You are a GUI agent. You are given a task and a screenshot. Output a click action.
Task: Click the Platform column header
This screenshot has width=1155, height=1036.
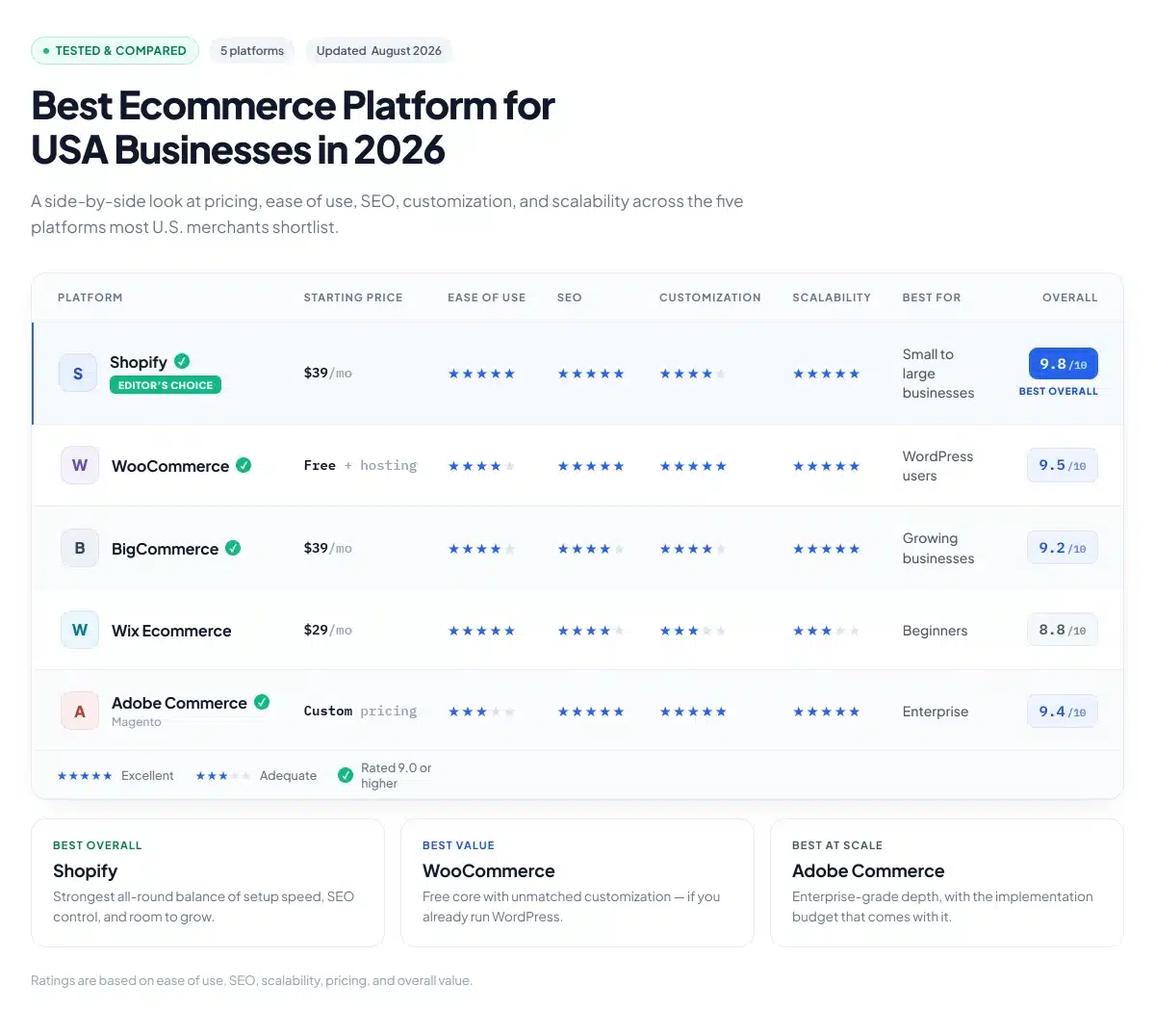(90, 298)
